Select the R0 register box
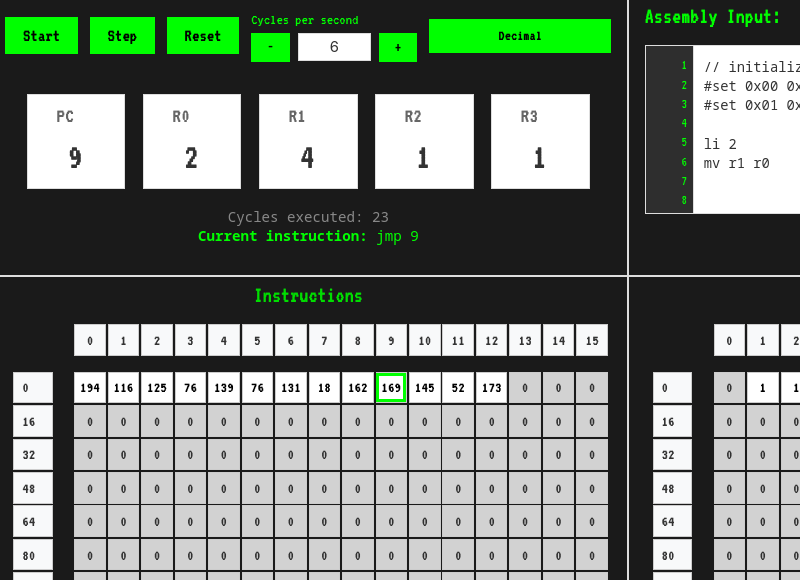This screenshot has width=800, height=580. pos(192,141)
